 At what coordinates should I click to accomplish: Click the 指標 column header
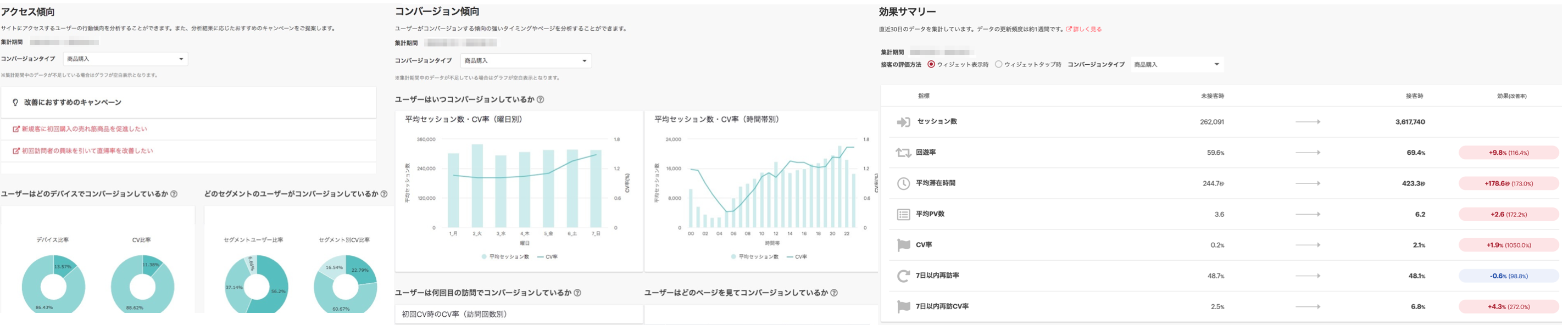[924, 96]
